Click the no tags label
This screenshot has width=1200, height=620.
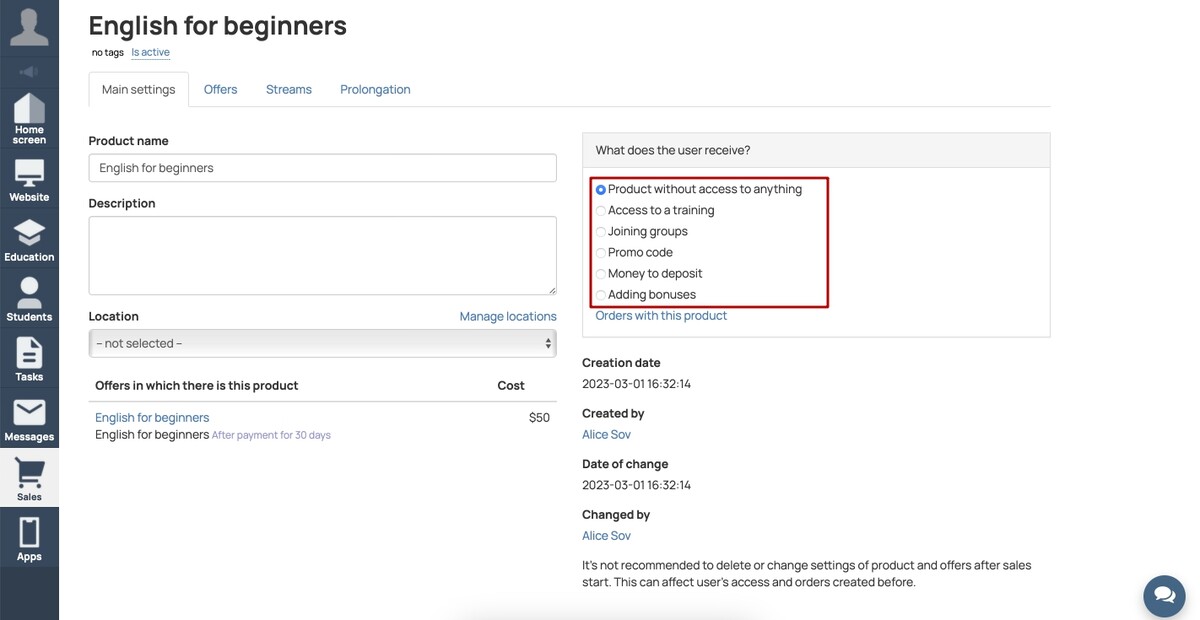pyautogui.click(x=108, y=52)
